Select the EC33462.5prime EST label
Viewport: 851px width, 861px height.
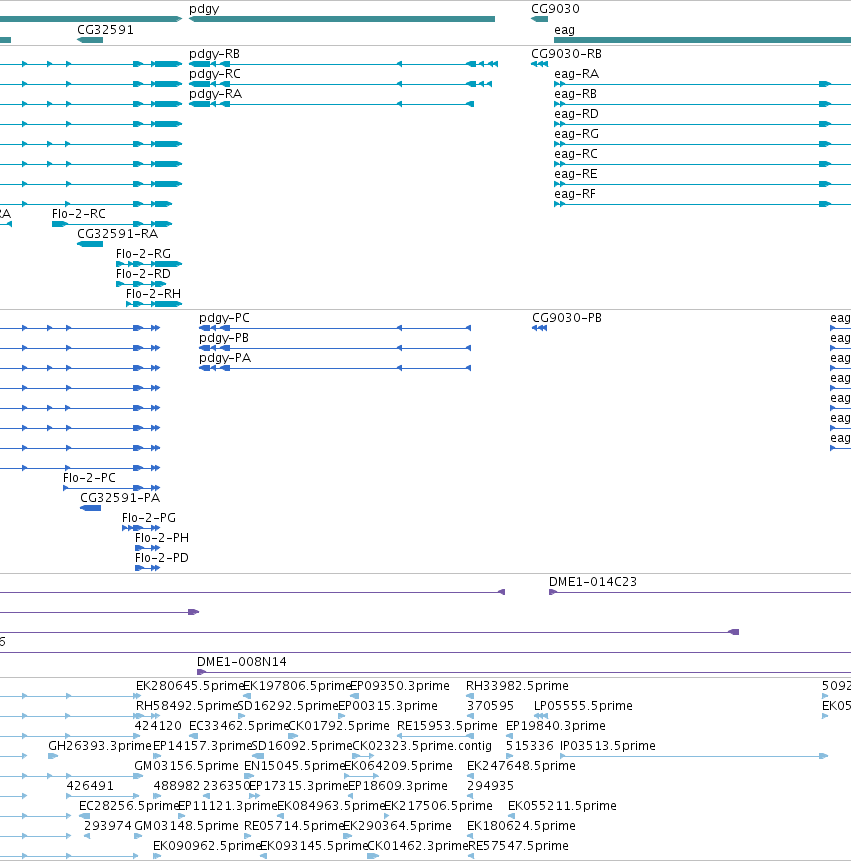tap(239, 726)
